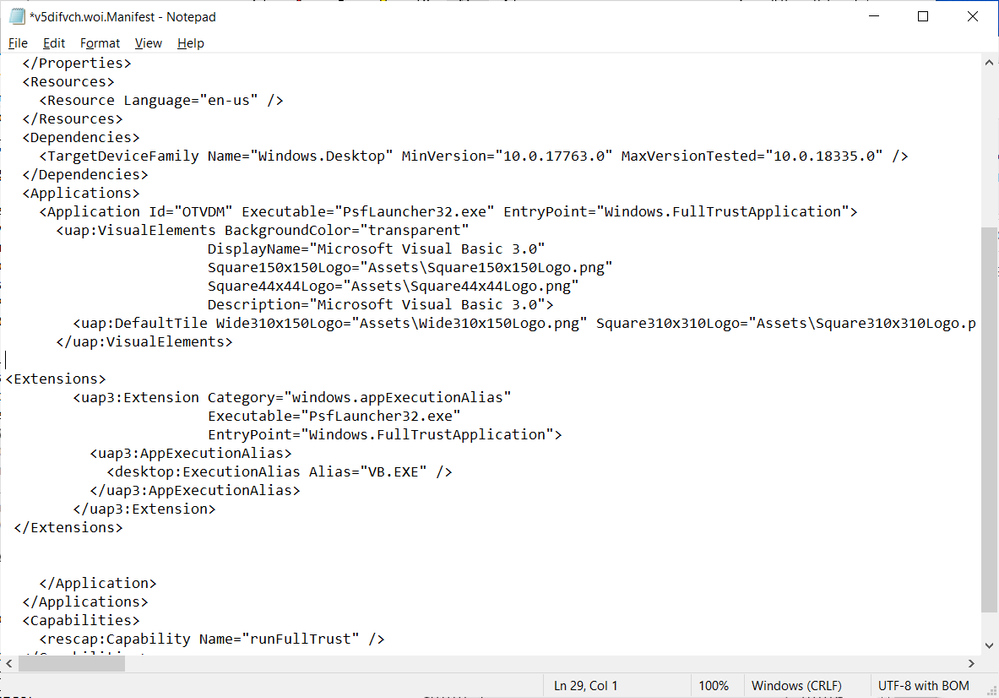Click the Description="Microsoft Visual Basic 3.0" line

pos(380,304)
